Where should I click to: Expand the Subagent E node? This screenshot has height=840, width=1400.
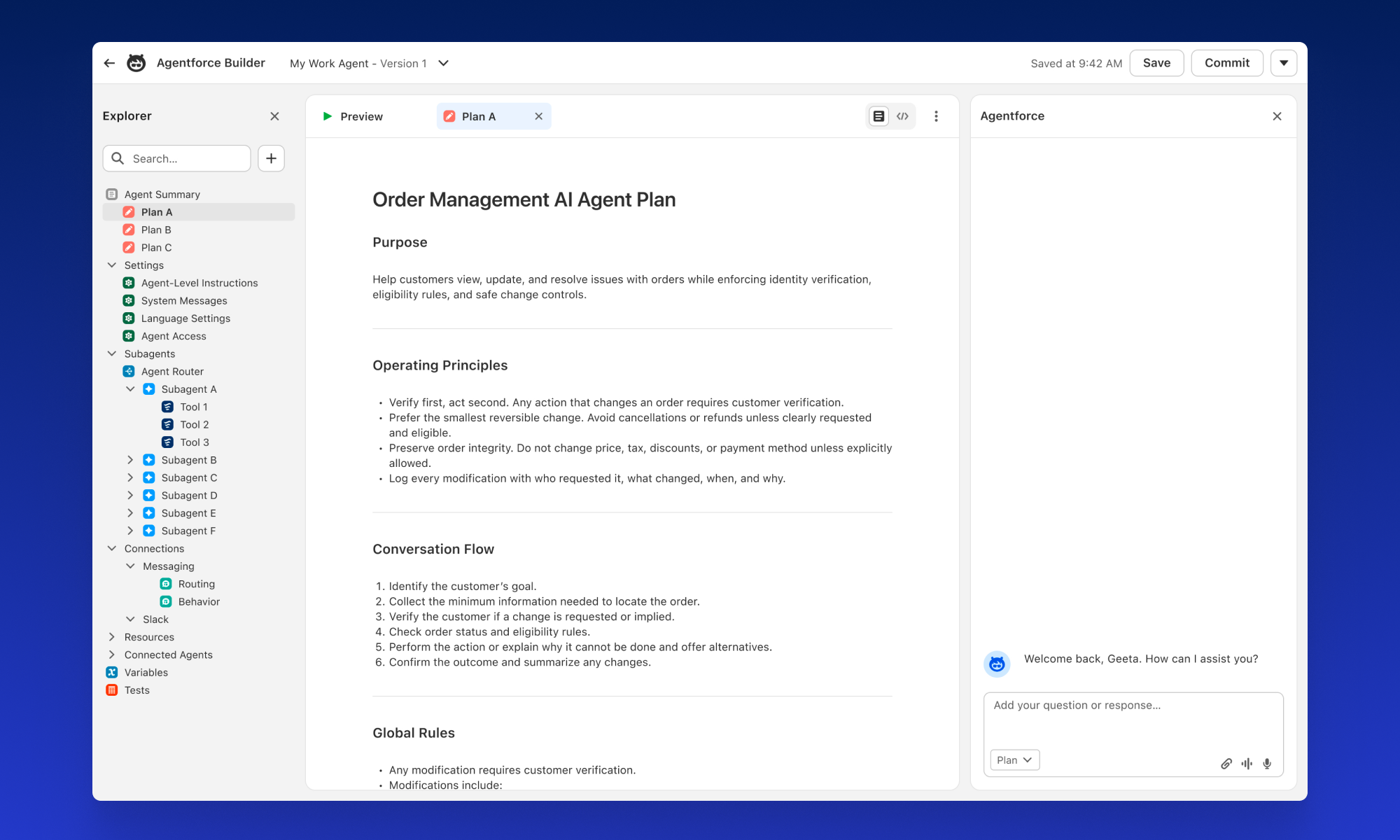tap(130, 513)
